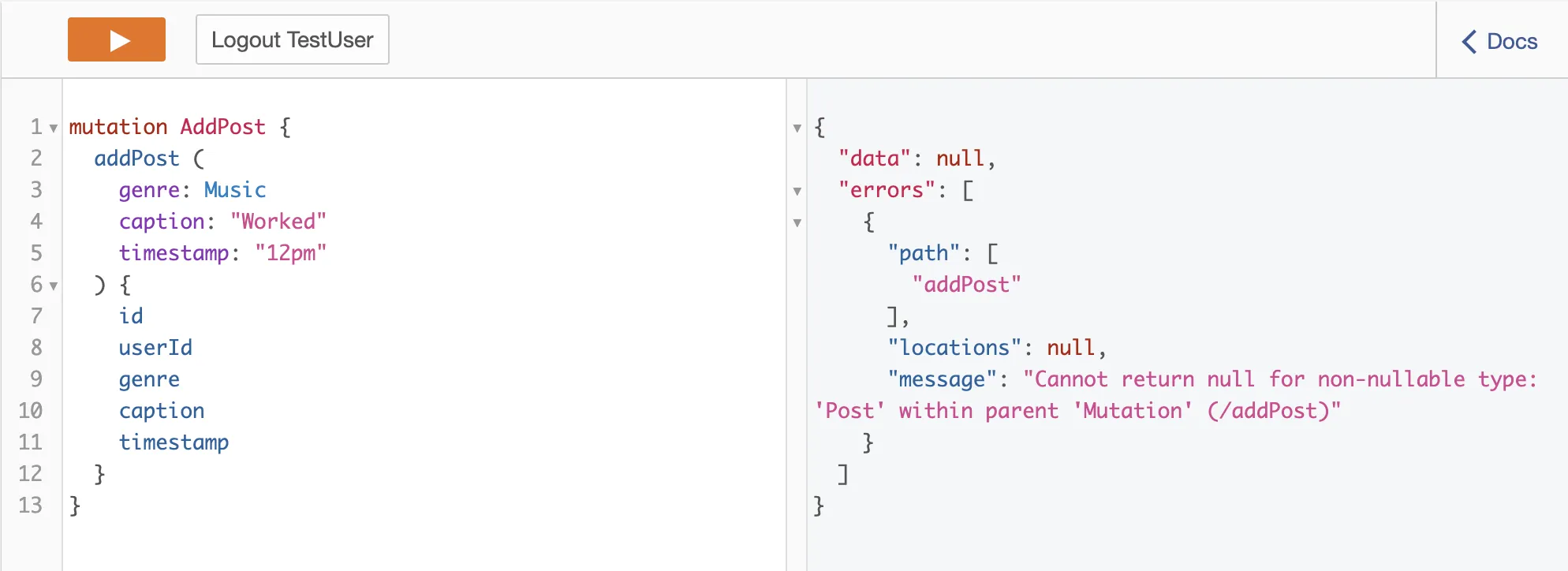The height and width of the screenshot is (571, 1568).
Task: Click line number 13 in the gutter
Action: coord(31,505)
